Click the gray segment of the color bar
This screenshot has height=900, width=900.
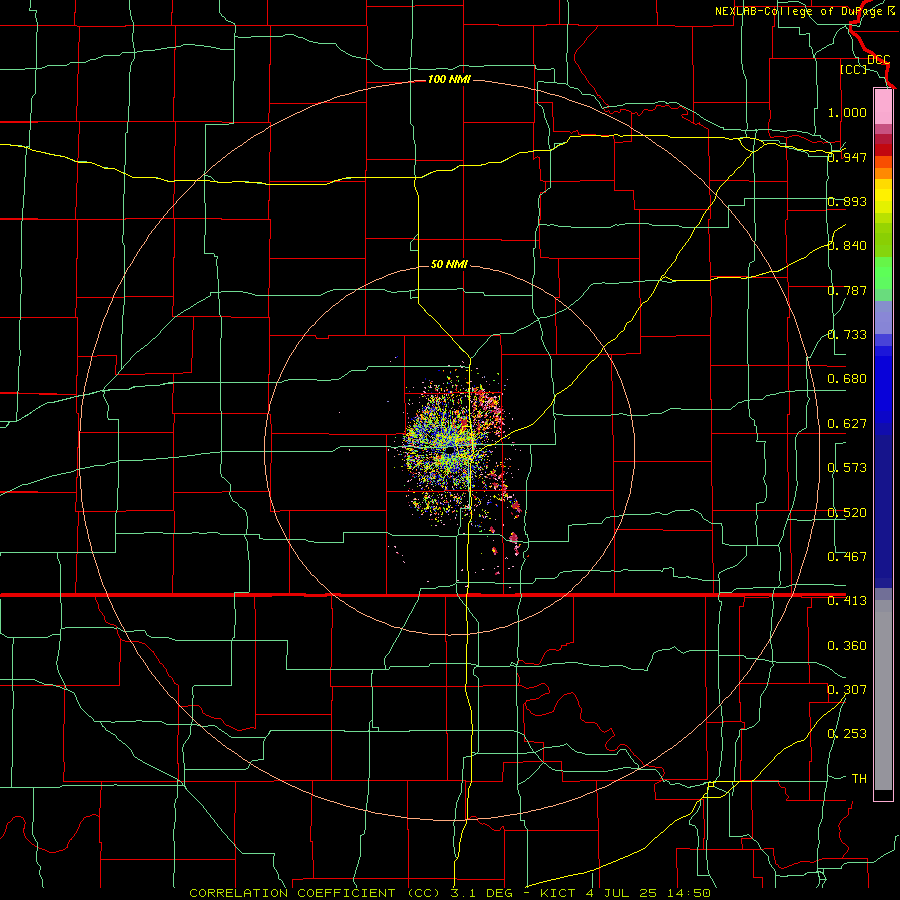(883, 695)
